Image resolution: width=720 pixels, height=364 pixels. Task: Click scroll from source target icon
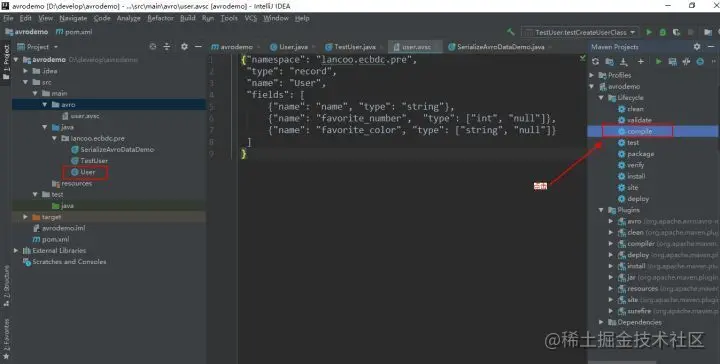(x=152, y=47)
